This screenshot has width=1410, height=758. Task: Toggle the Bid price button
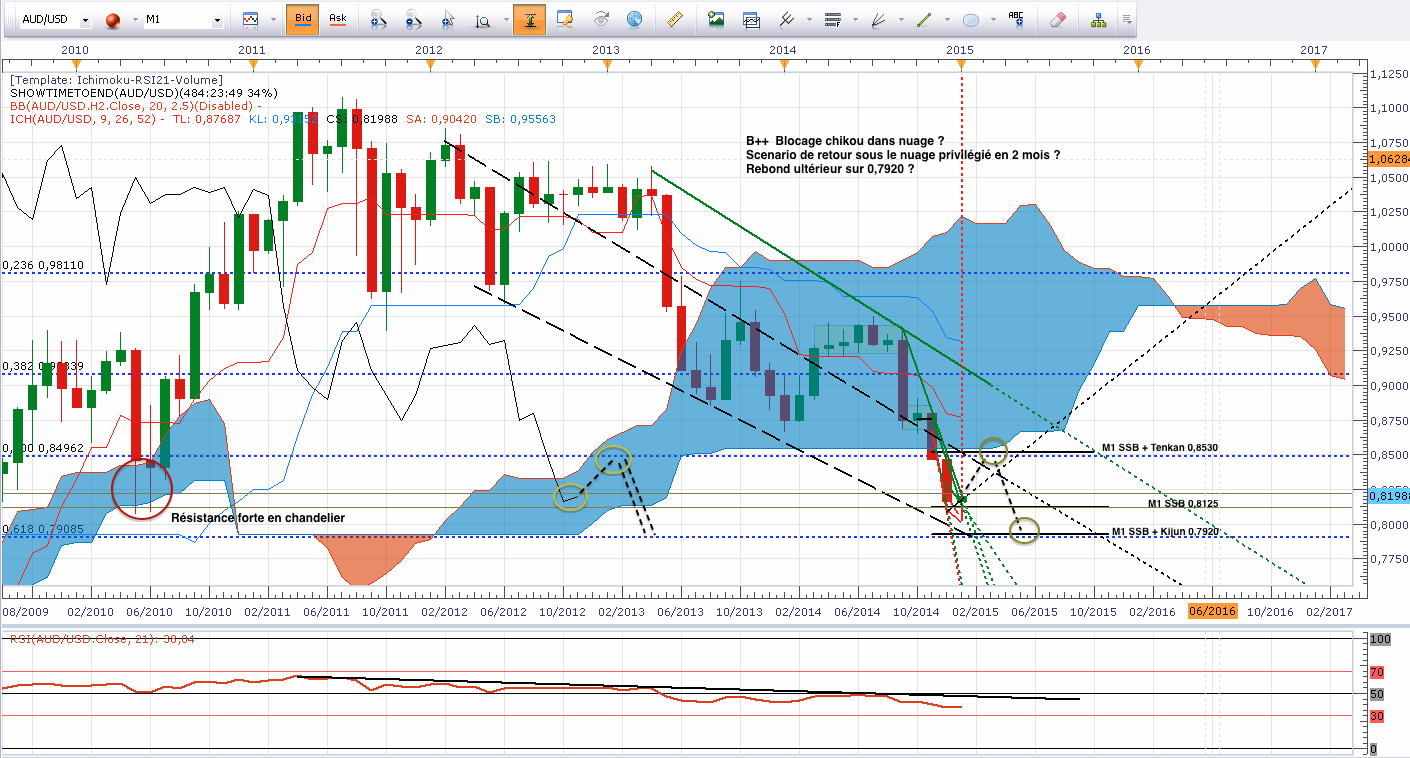[x=301, y=20]
